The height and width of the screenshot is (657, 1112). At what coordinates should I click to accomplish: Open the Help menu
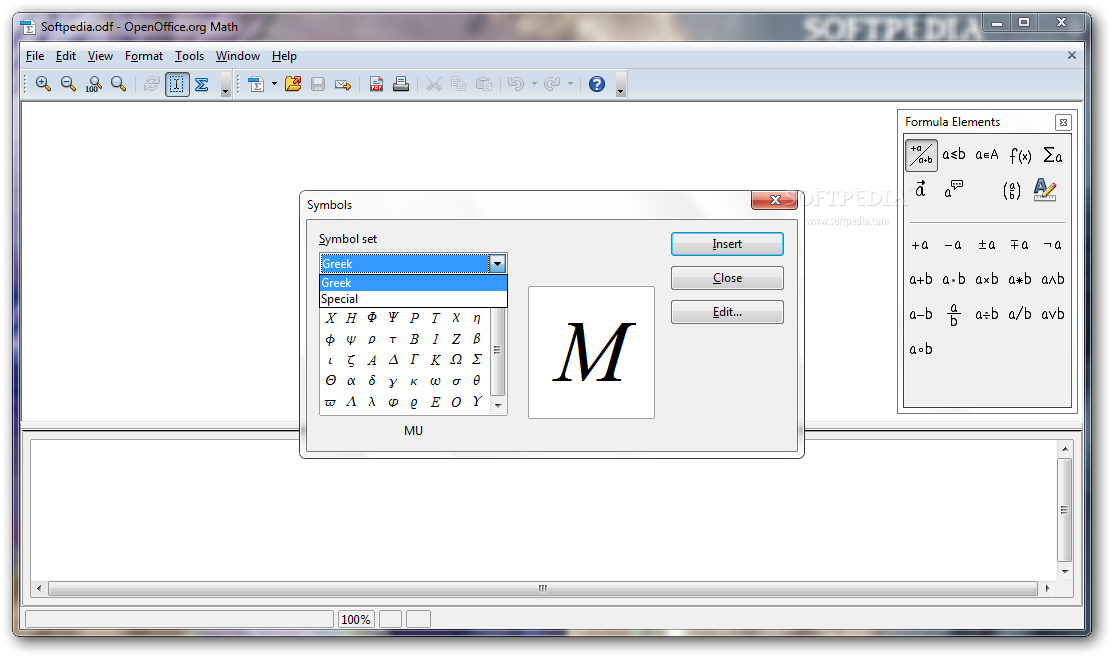coord(284,56)
